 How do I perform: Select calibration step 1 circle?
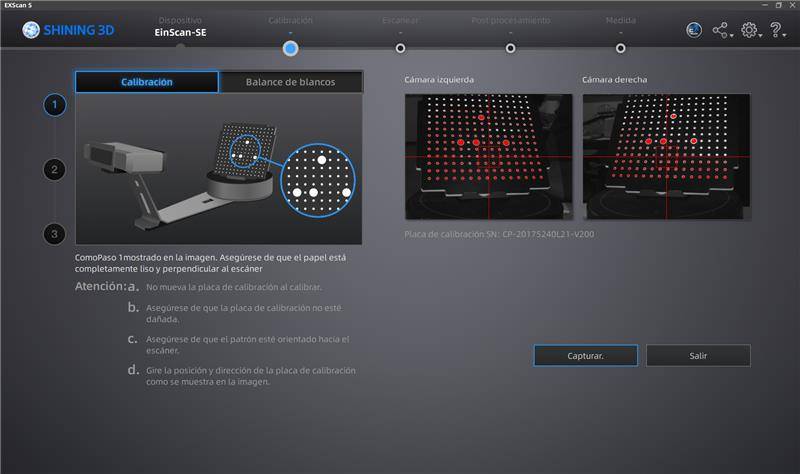pyautogui.click(x=55, y=105)
